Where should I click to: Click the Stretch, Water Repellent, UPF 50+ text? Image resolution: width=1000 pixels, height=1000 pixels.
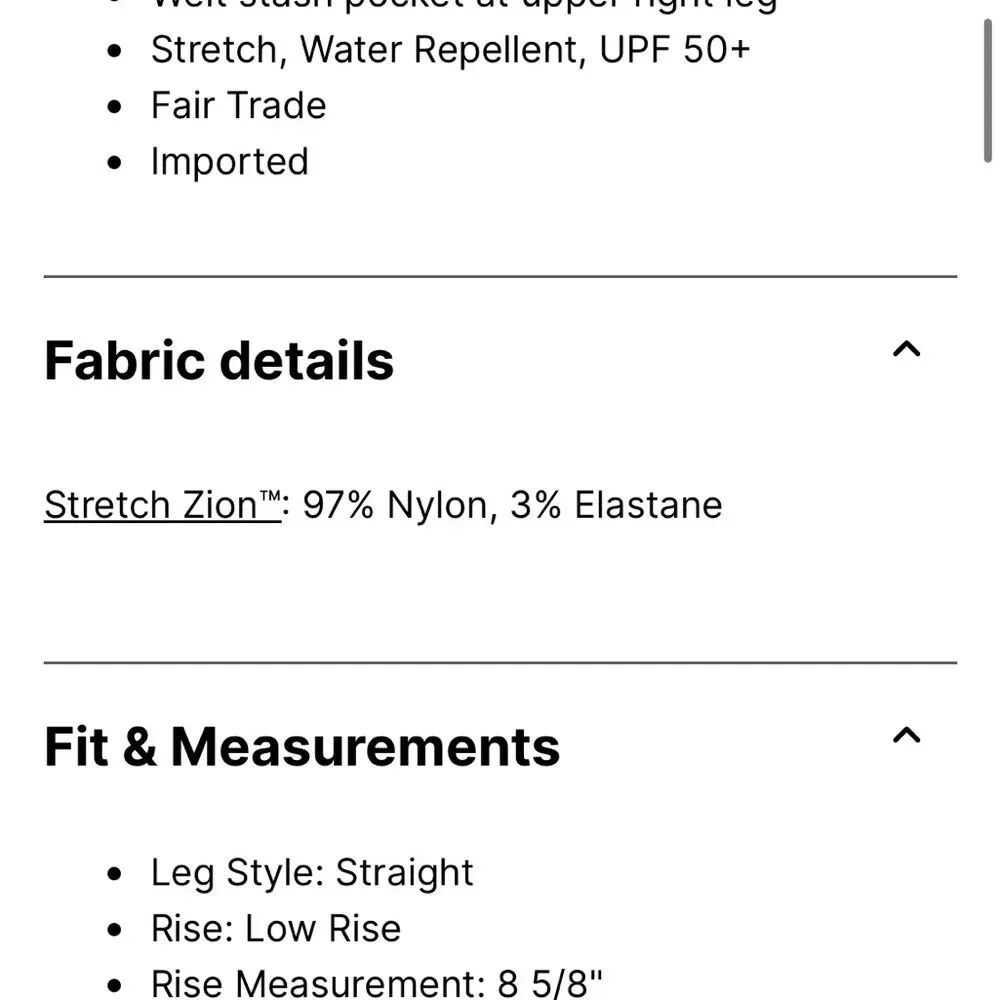click(451, 49)
